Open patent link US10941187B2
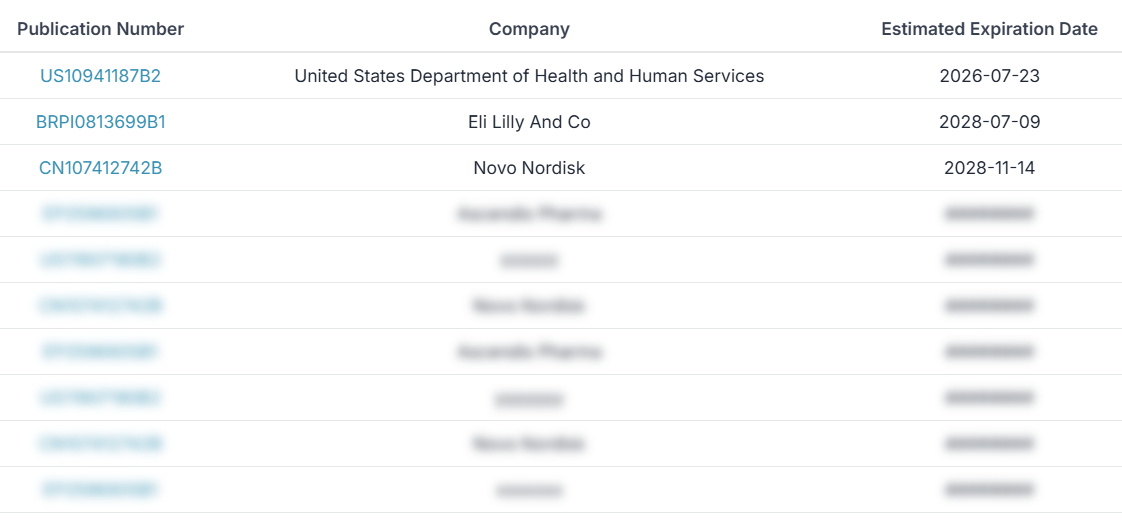 100,76
